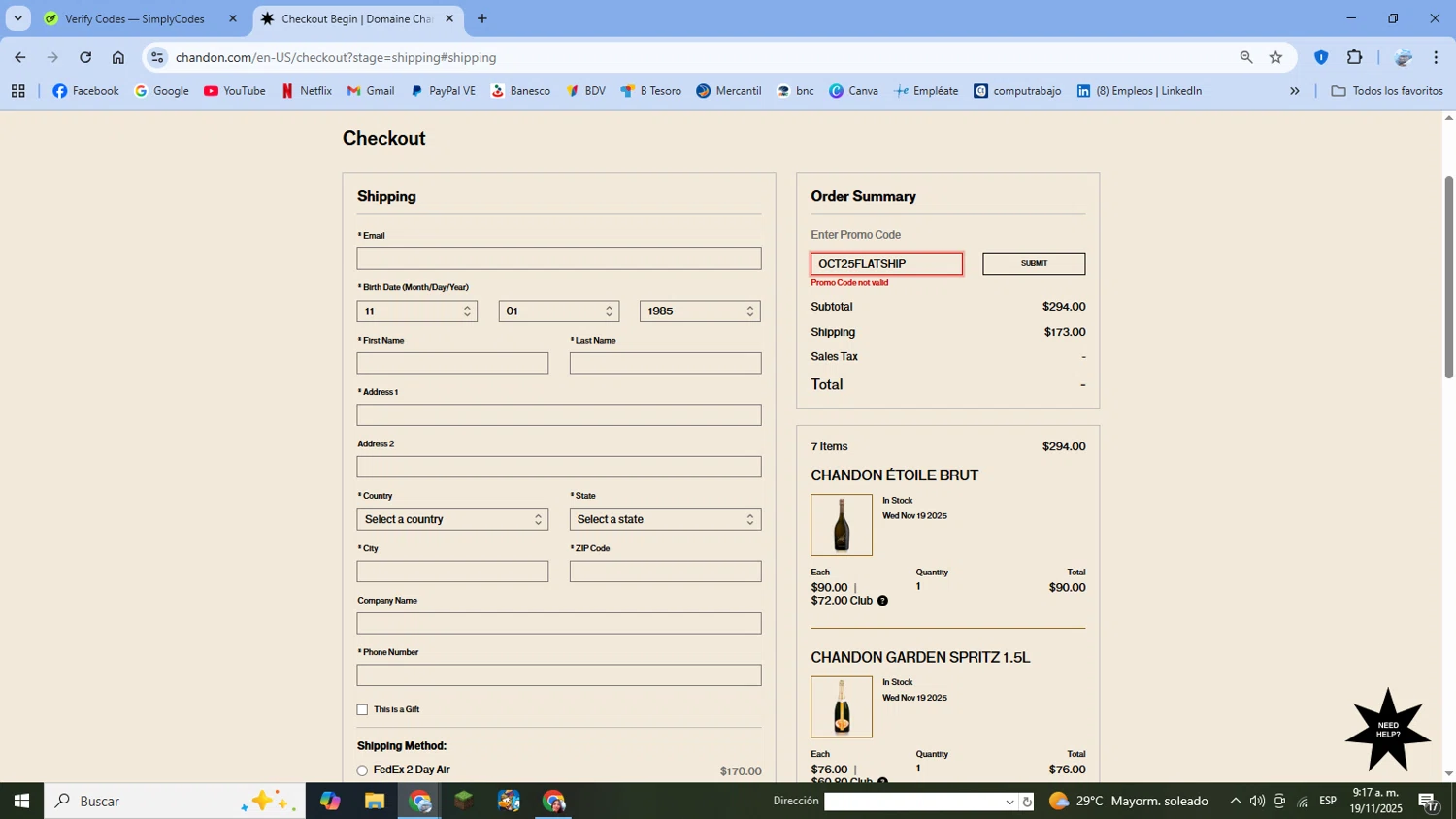Open the taskbar notification center icon
This screenshot has width=1456, height=819.
pyautogui.click(x=1429, y=802)
